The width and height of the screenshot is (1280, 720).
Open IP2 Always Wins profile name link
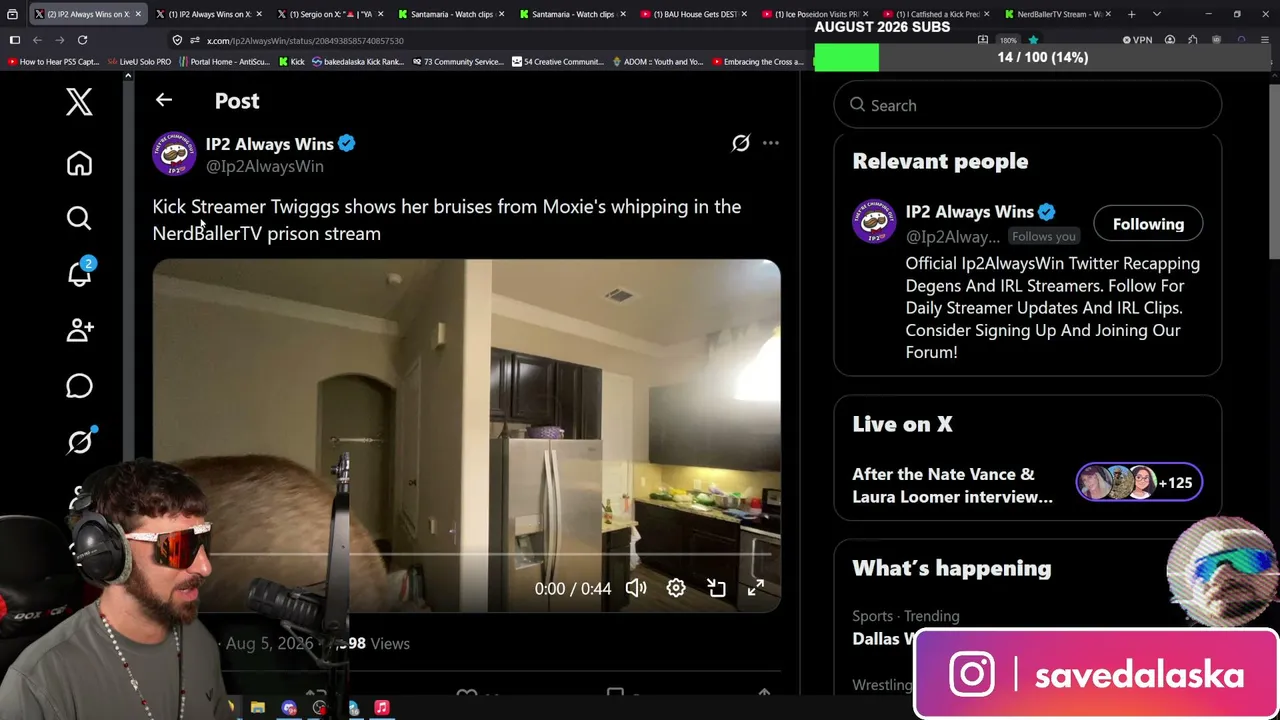click(269, 144)
